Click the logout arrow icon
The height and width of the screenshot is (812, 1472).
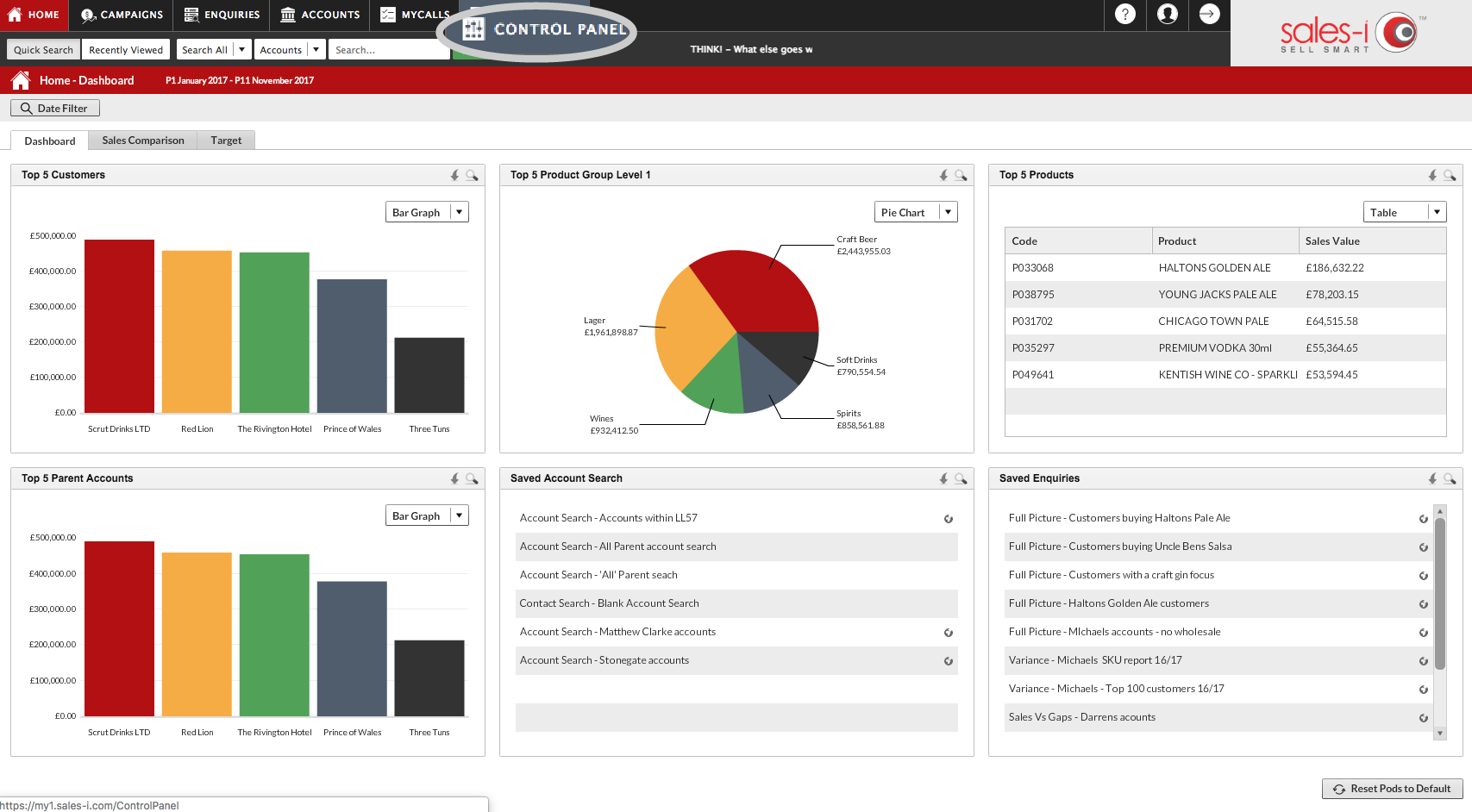point(1210,15)
